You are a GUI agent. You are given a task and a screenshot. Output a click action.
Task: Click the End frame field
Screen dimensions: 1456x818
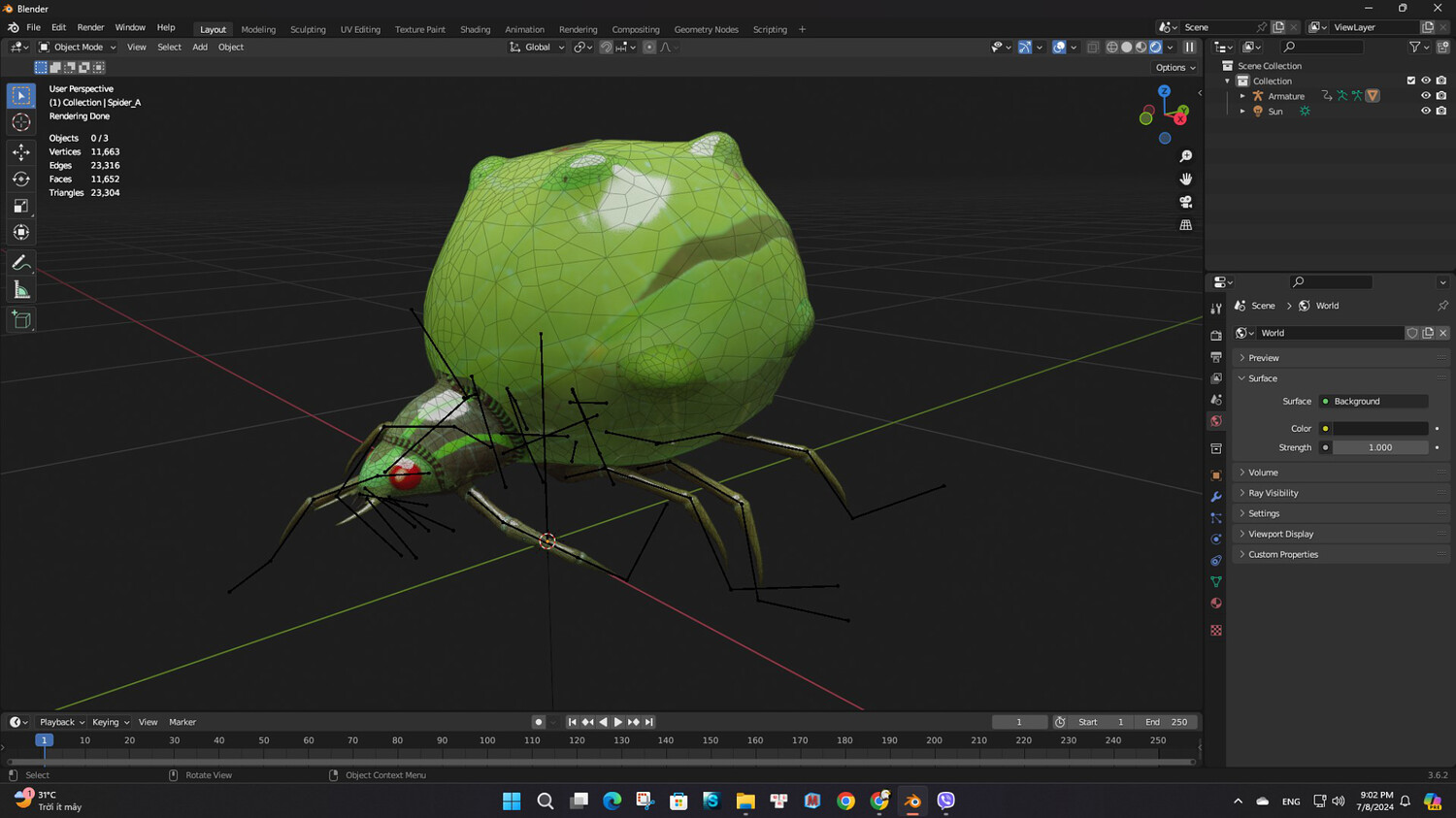tap(1166, 722)
